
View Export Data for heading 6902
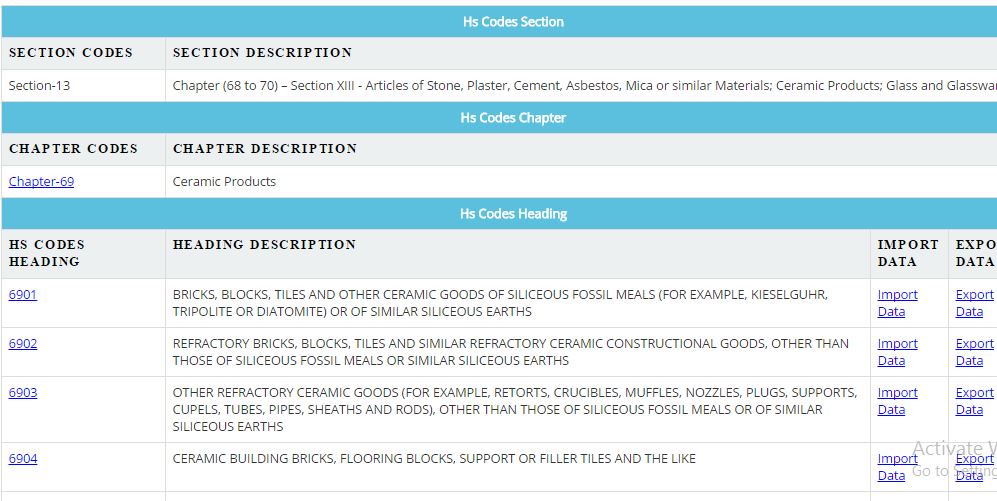coord(974,352)
